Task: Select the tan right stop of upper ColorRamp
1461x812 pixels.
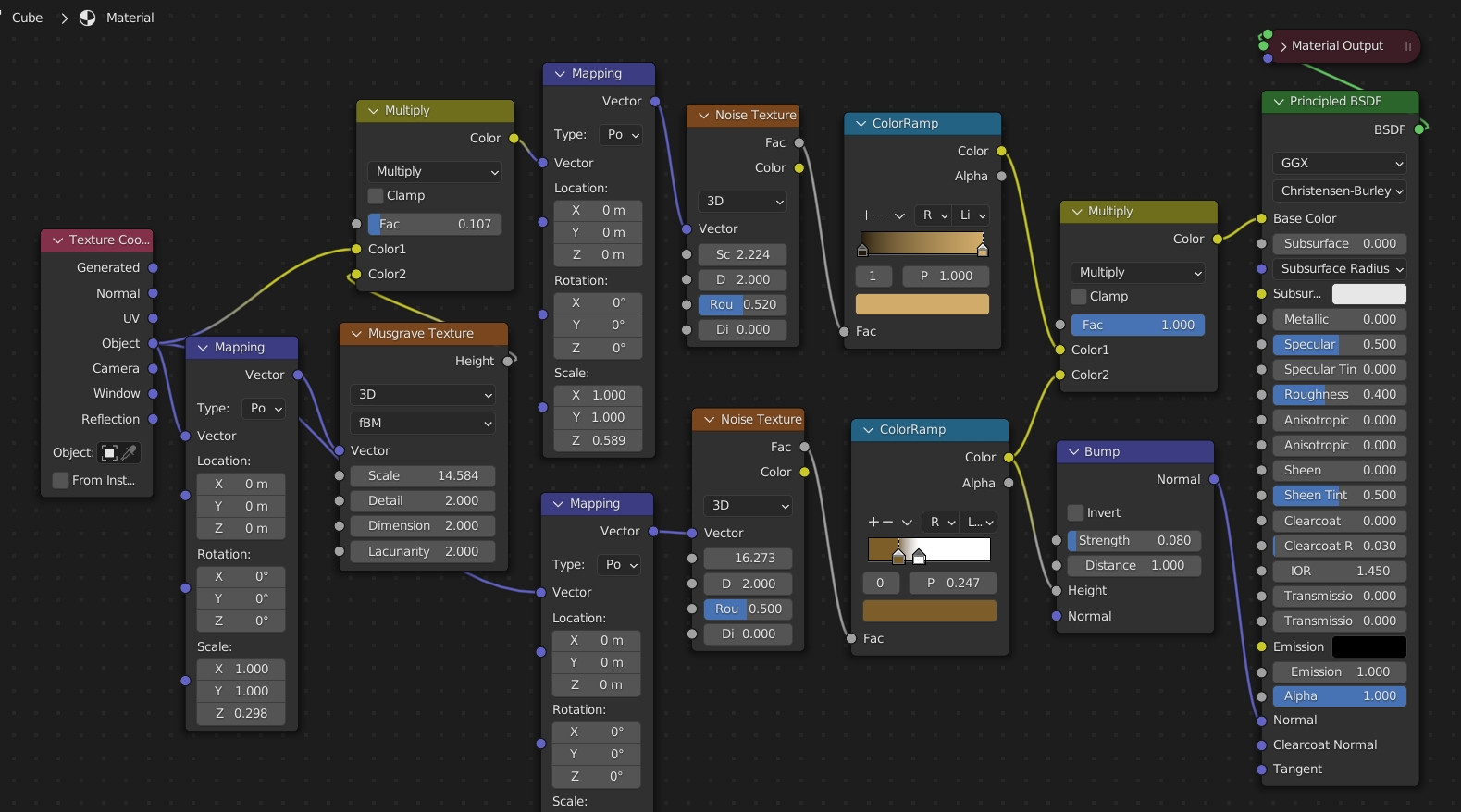Action: pyautogui.click(x=983, y=250)
